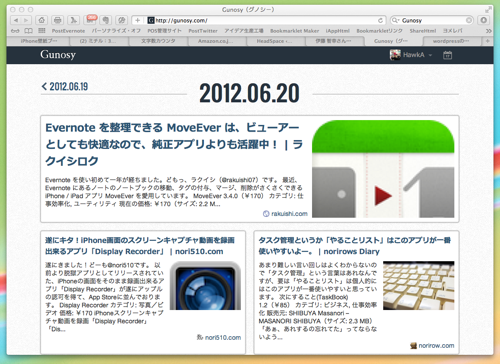Open a new tab with plus button
500x364 pixels.
[x=487, y=41]
